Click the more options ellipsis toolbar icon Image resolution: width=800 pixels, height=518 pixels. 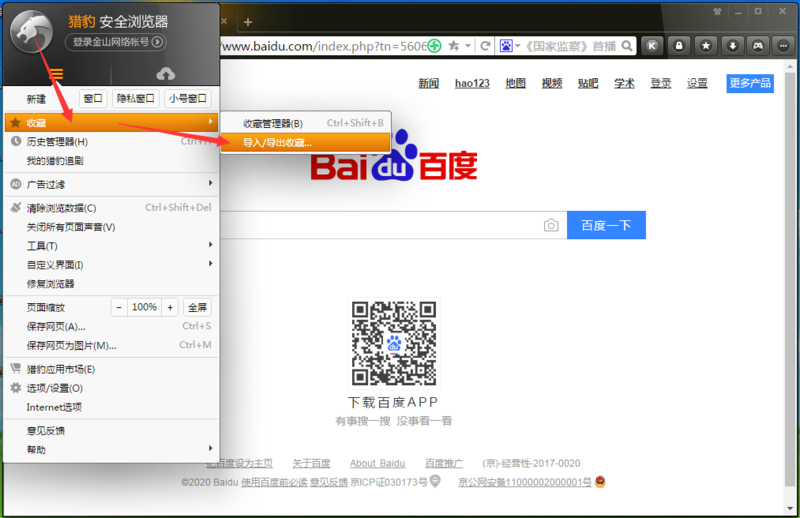(x=783, y=46)
